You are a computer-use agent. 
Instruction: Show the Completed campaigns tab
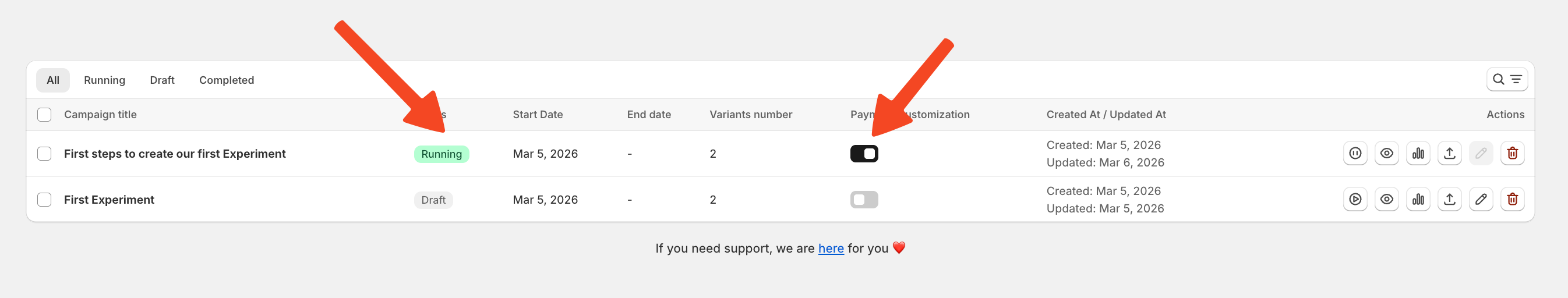click(x=227, y=80)
